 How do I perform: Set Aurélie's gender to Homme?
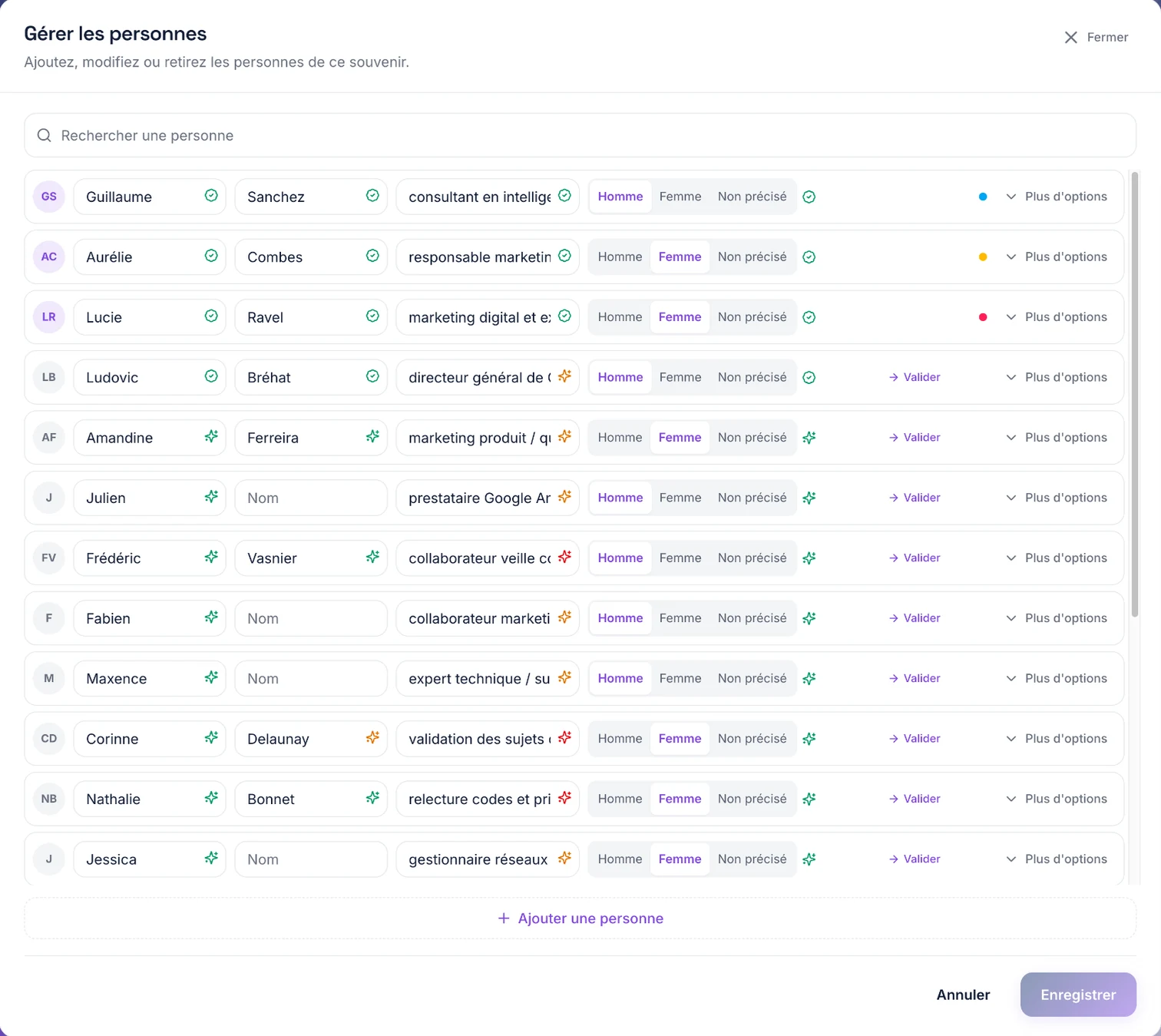(620, 257)
